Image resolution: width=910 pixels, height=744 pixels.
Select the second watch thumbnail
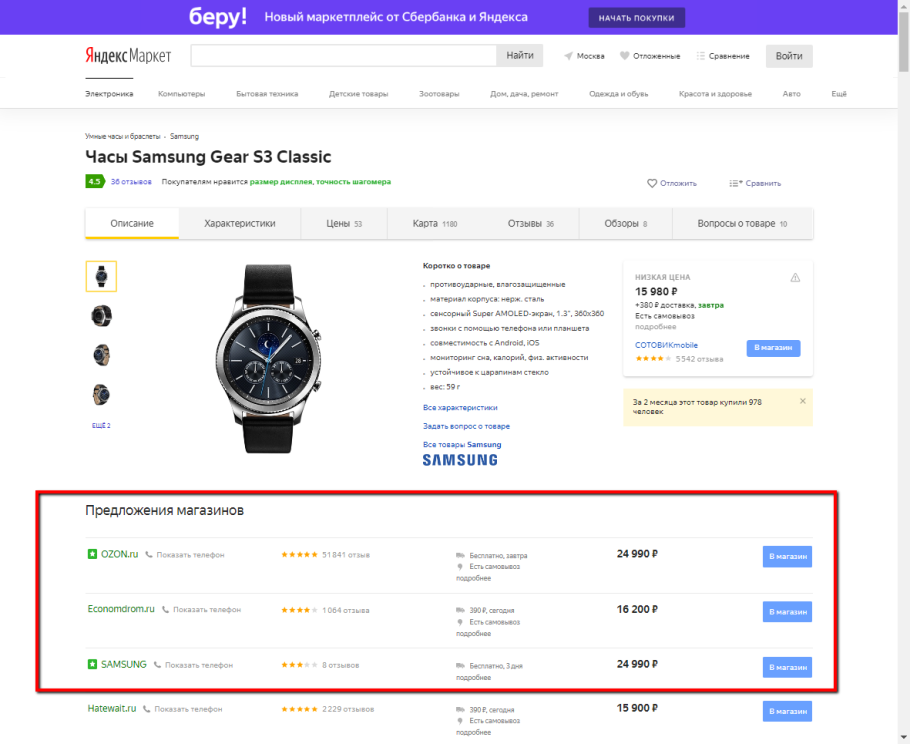click(101, 315)
